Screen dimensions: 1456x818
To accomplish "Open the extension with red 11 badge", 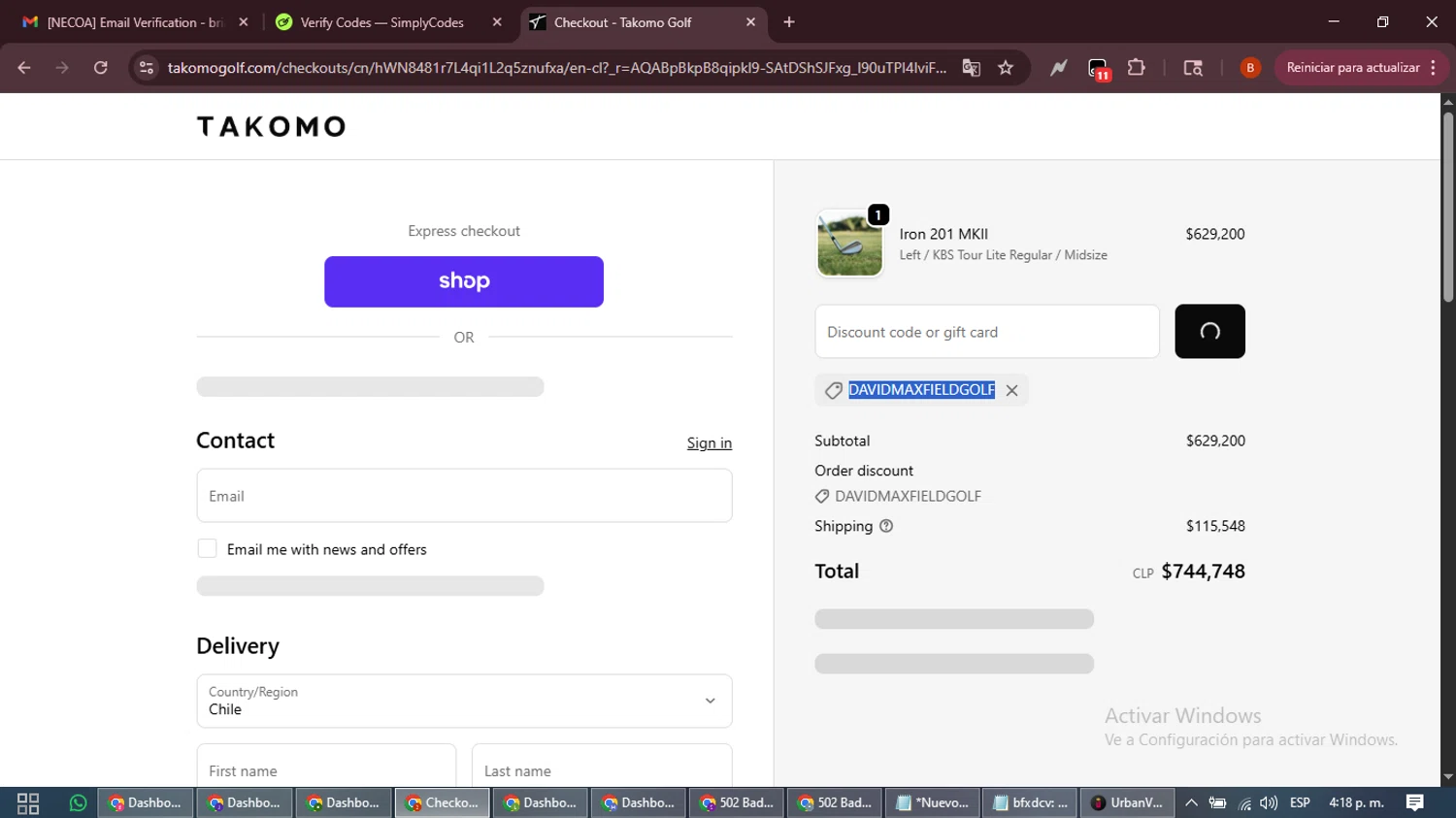I will click(1098, 69).
